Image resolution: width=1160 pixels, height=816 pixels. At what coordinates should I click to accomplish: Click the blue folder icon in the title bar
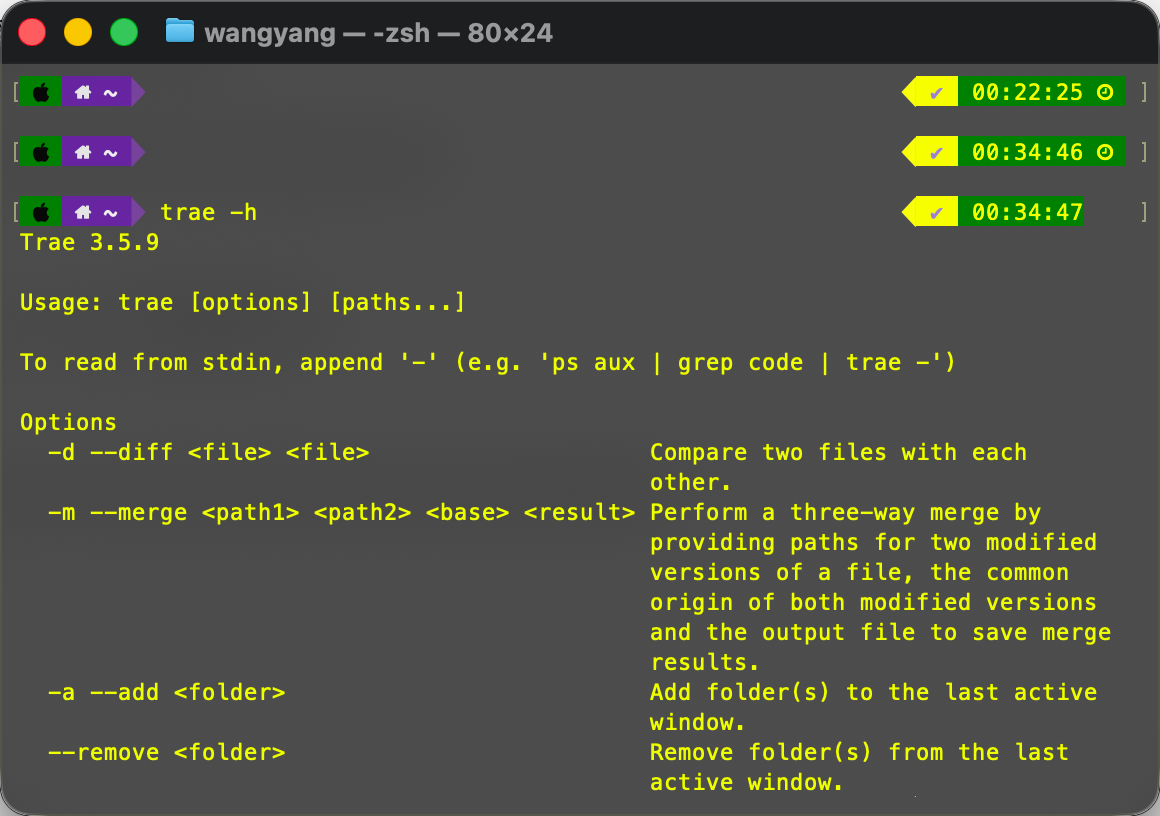(x=180, y=32)
